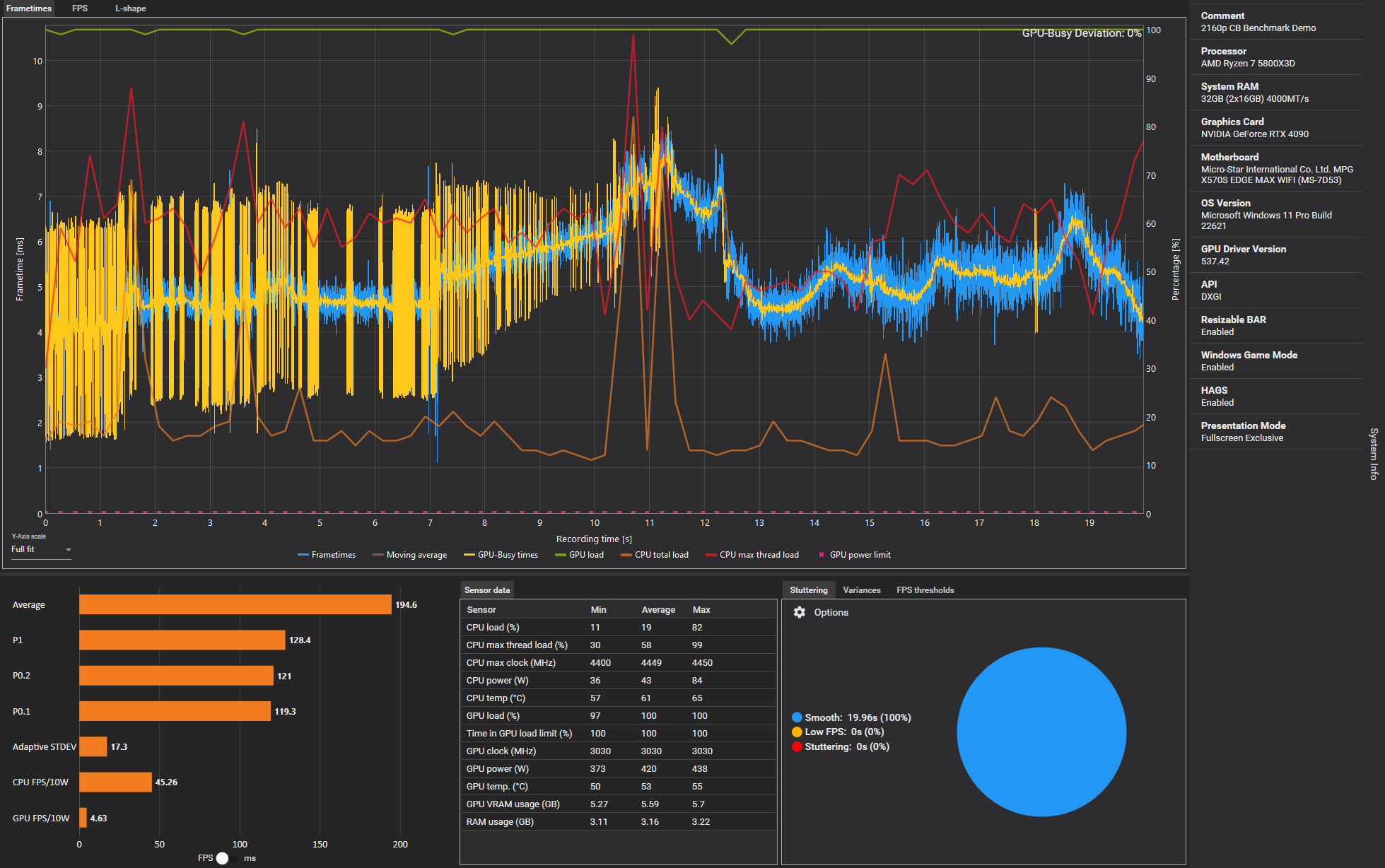This screenshot has height=868, width=1385.
Task: Select the GPU clock (MHz) row
Action: click(619, 751)
